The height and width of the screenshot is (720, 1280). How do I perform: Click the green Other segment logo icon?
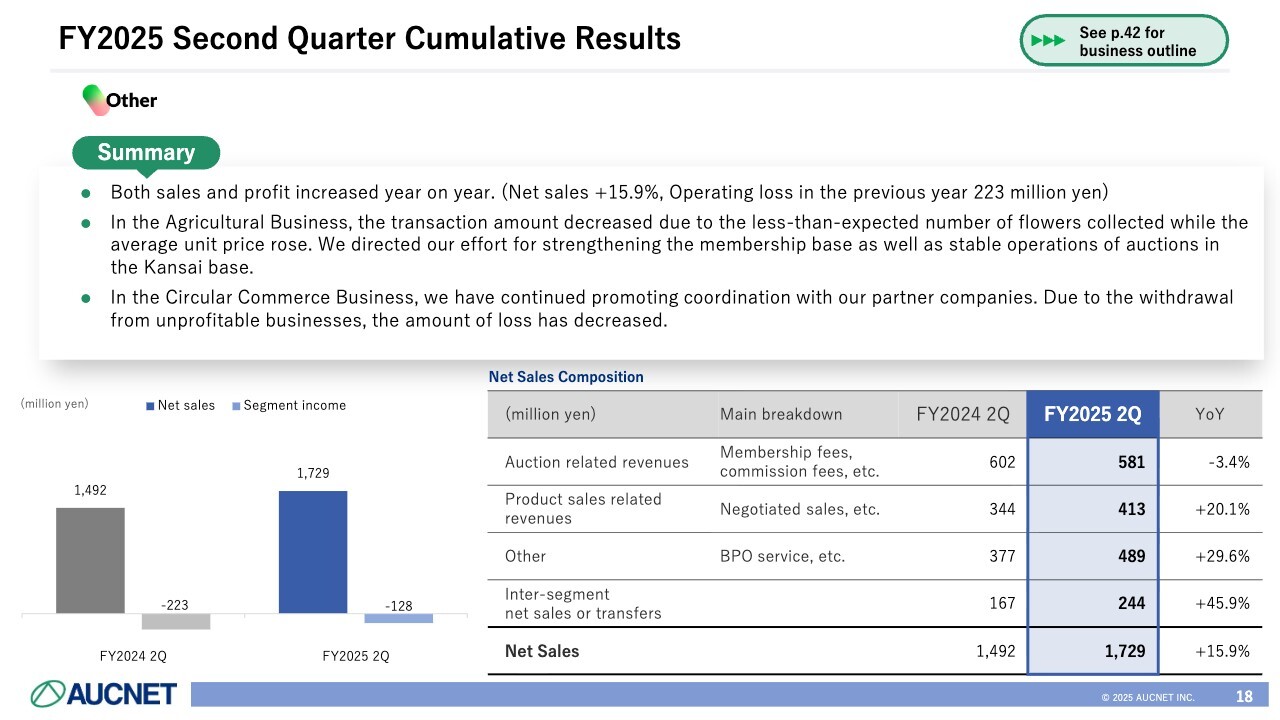click(x=95, y=98)
